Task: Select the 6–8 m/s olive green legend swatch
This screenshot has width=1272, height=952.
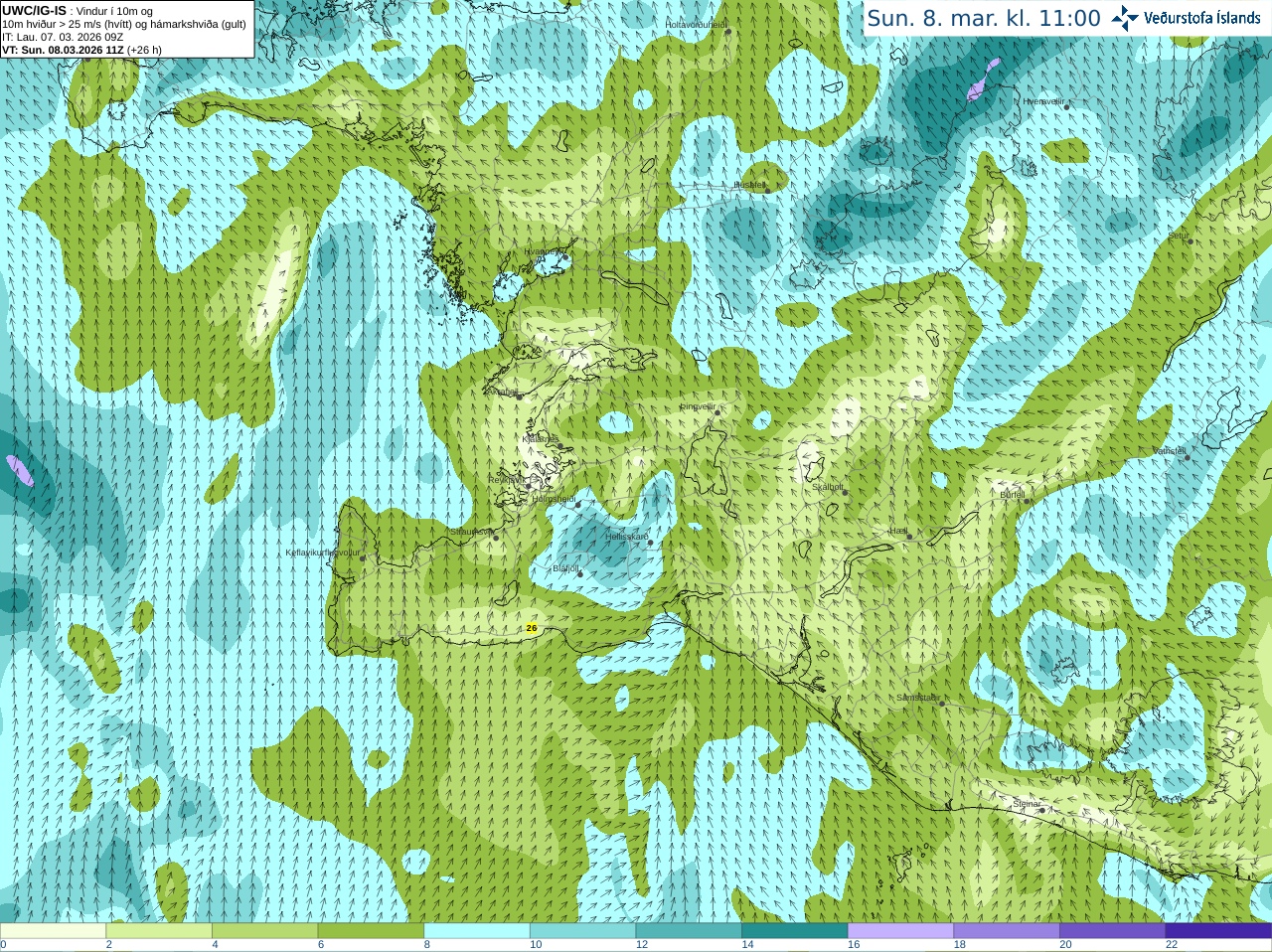Action: click(371, 931)
